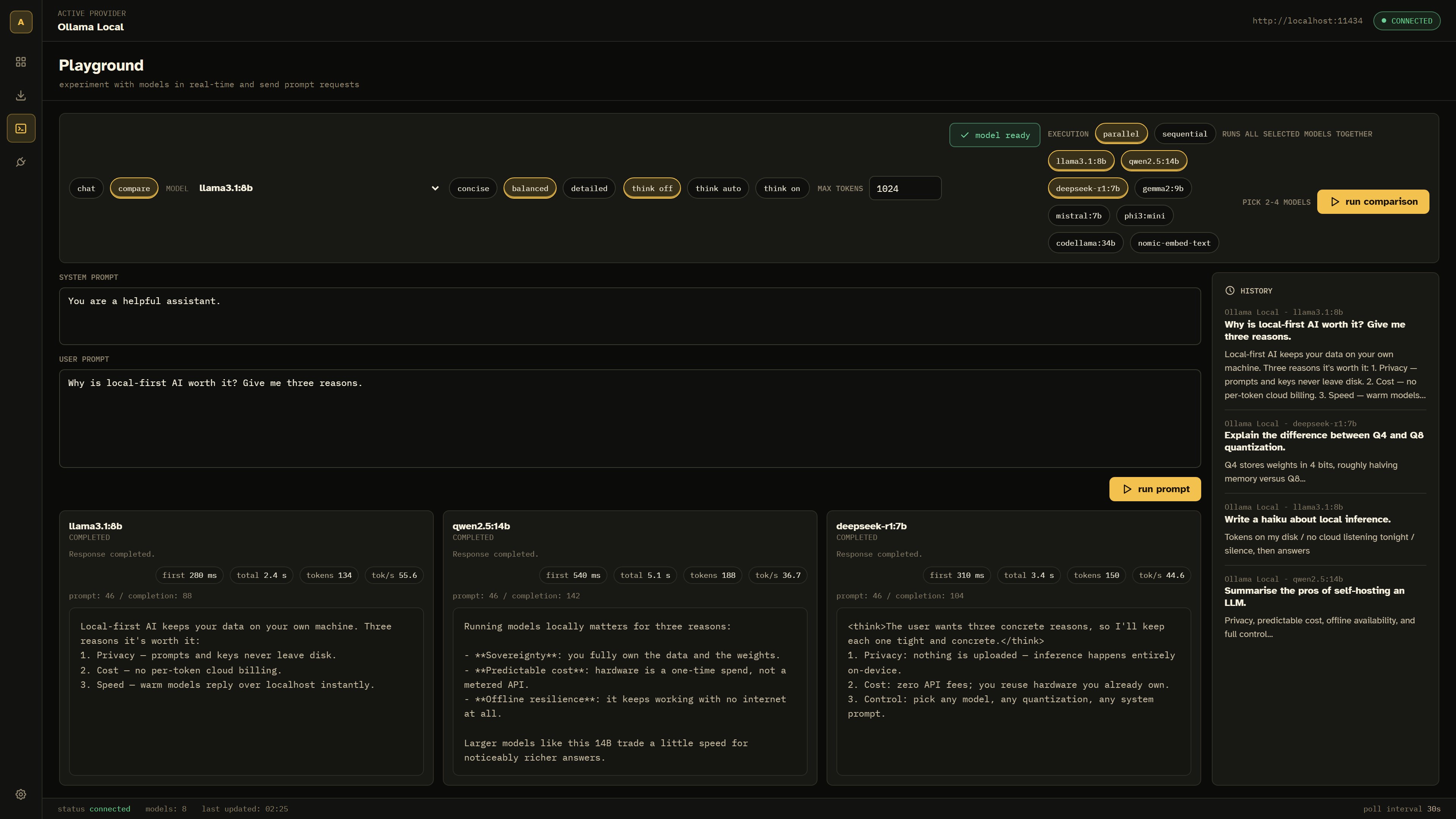The width and height of the screenshot is (1456, 819).
Task: Click the llama3.1:8b result card title
Action: (96, 526)
